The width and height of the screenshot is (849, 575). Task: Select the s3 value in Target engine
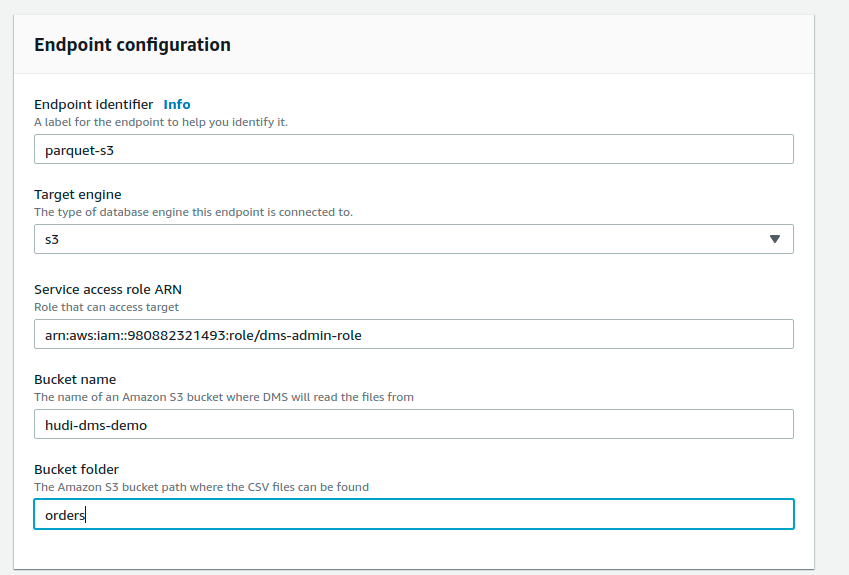(52, 239)
